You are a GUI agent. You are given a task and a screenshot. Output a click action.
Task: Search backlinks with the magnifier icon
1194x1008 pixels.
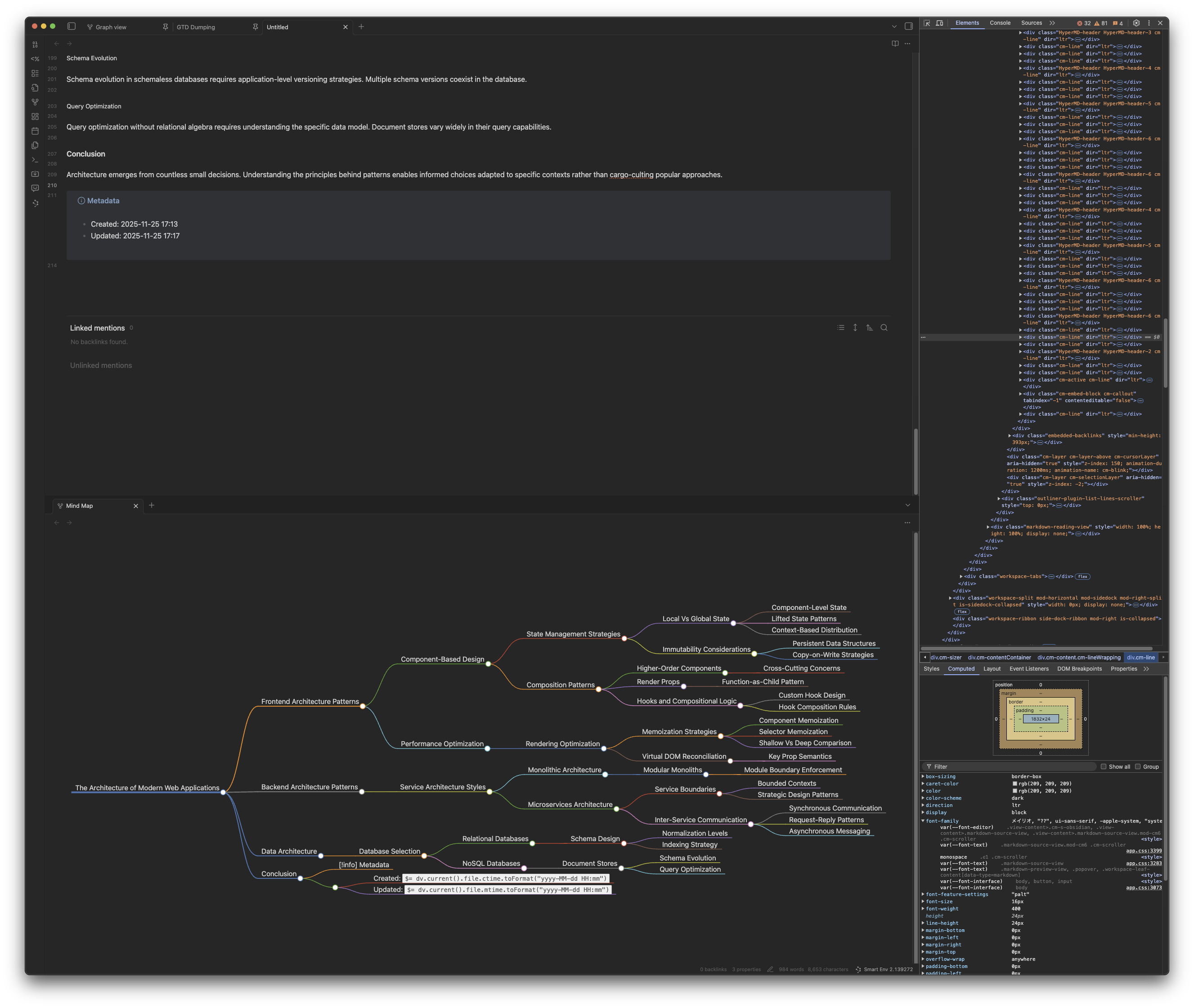tap(884, 327)
